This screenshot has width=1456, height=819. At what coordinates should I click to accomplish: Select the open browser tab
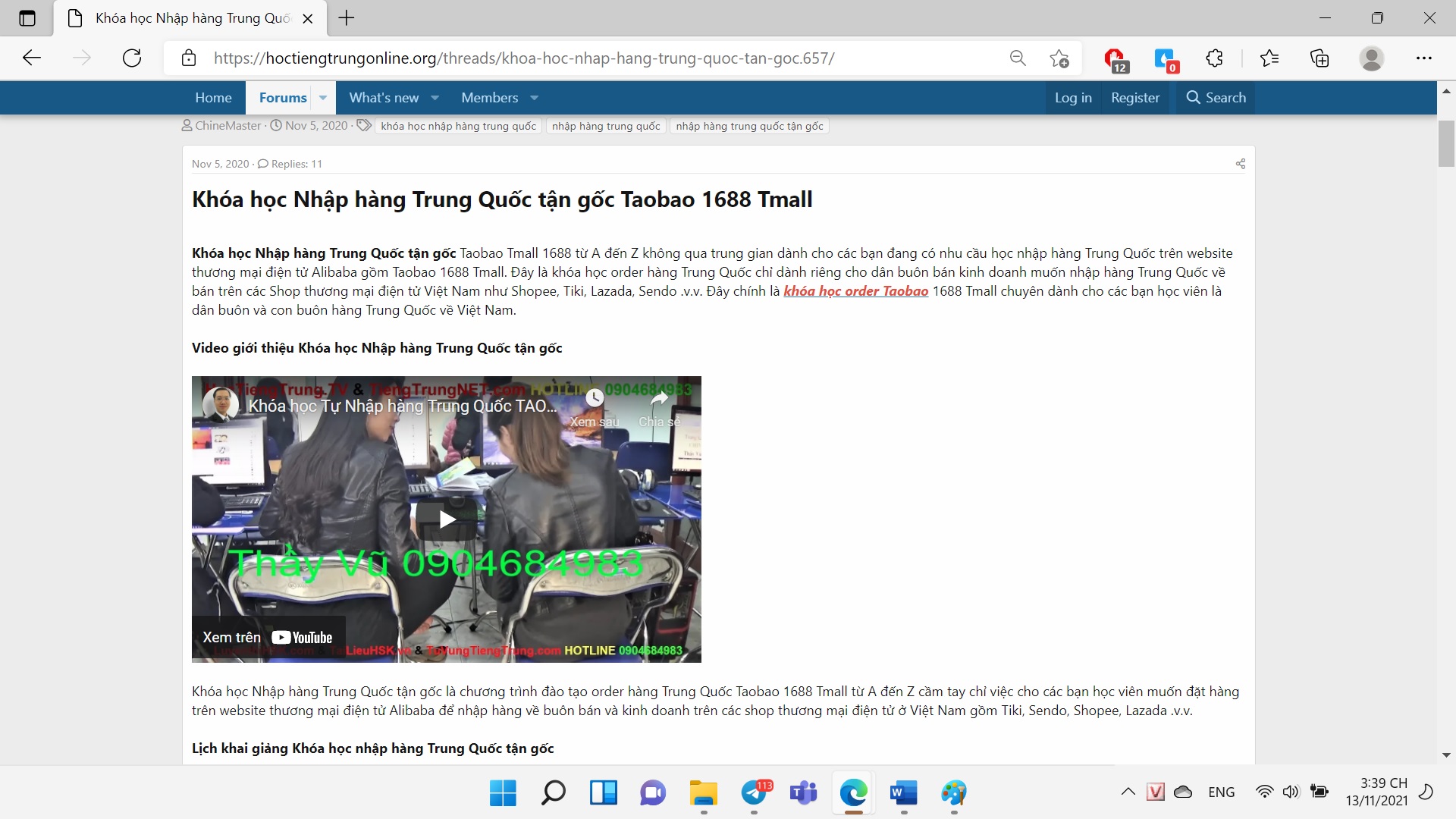pos(182,18)
